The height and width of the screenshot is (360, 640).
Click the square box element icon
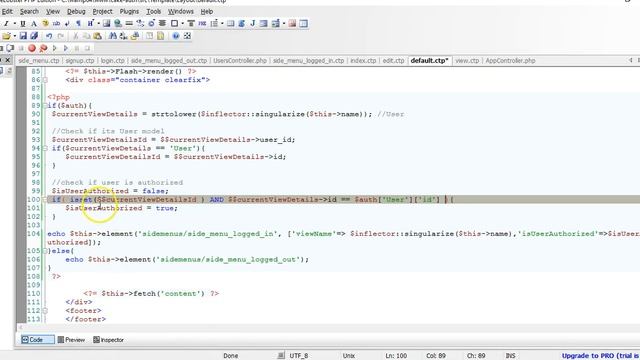coord(174,24)
